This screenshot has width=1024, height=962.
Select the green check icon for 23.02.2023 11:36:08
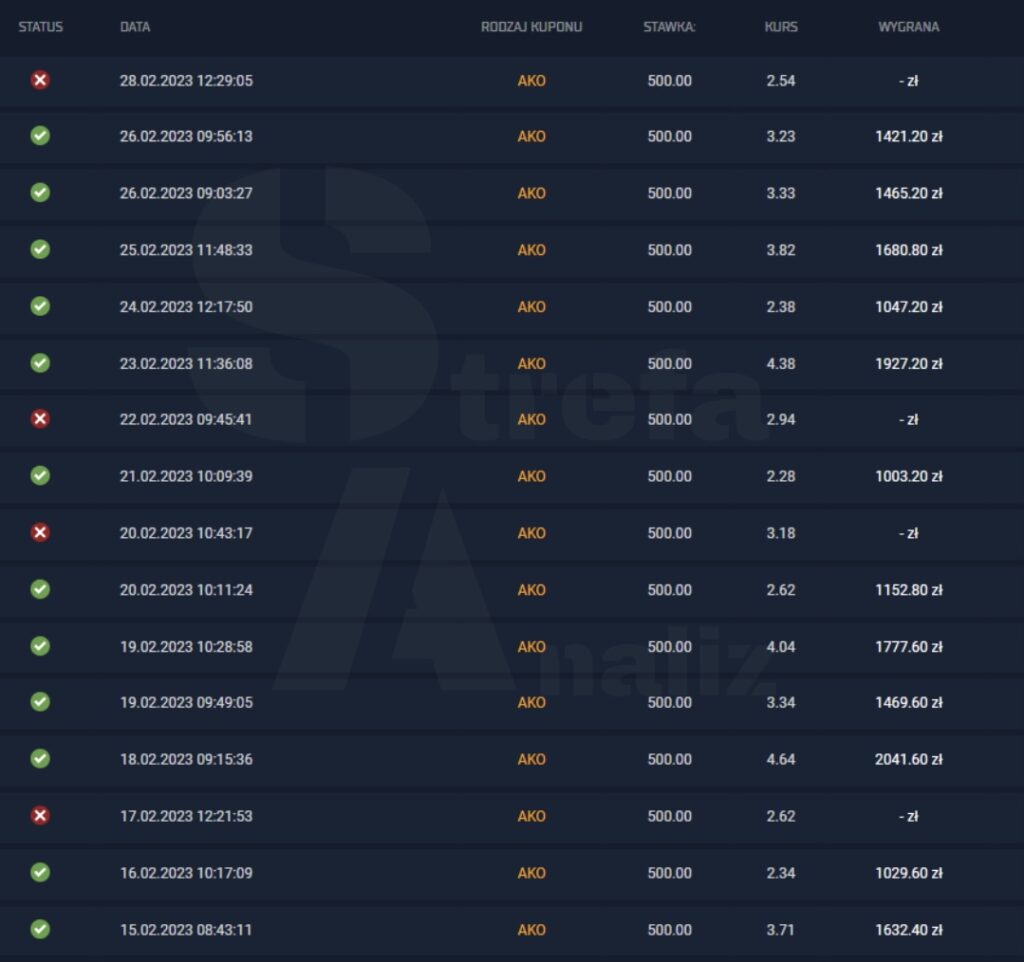[40, 363]
